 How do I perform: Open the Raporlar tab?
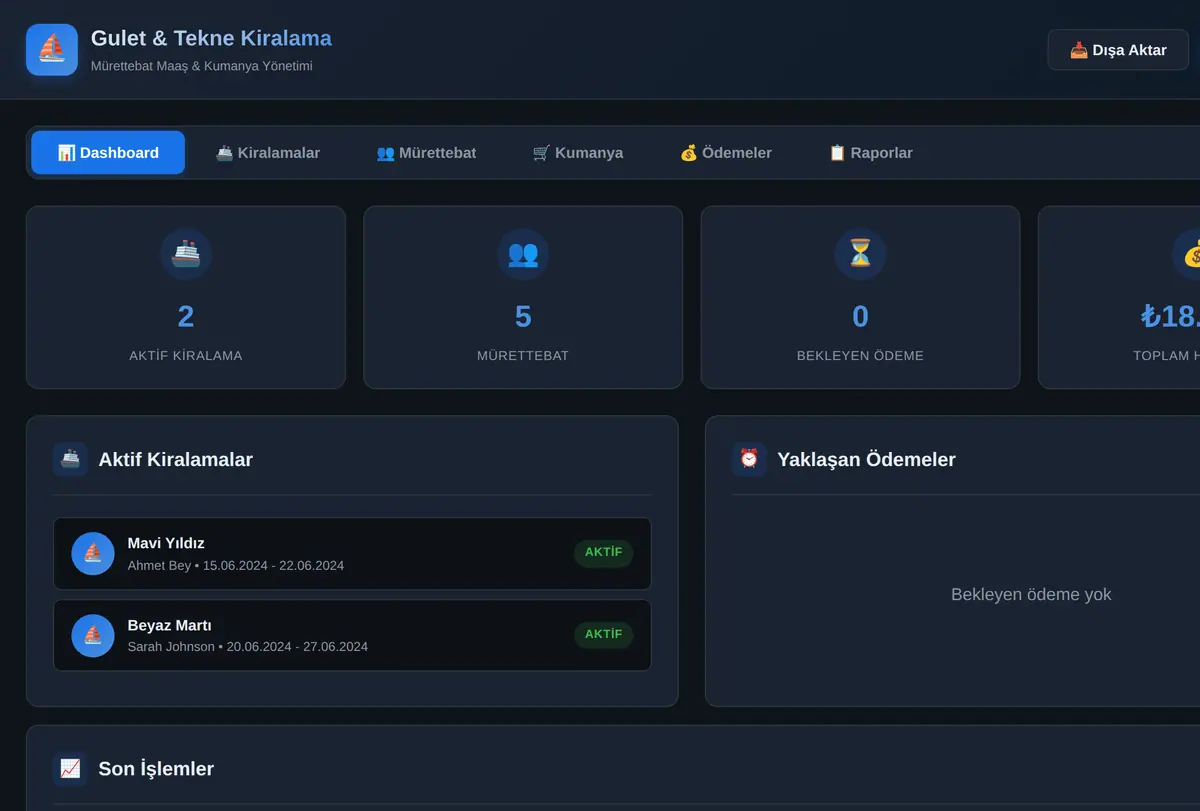click(x=871, y=153)
